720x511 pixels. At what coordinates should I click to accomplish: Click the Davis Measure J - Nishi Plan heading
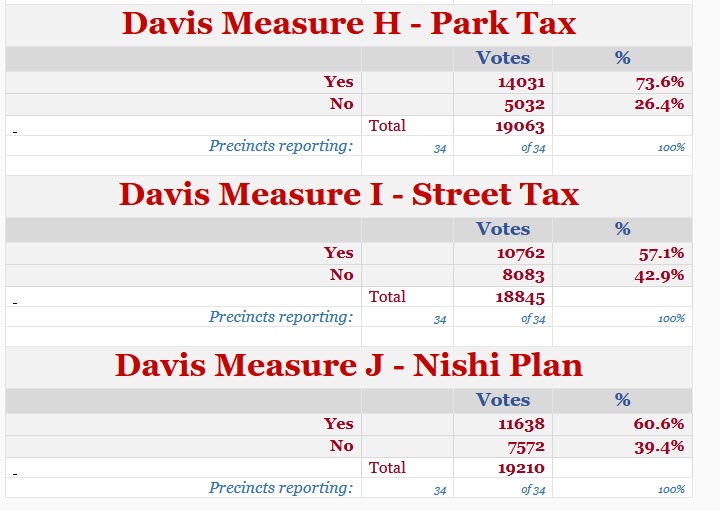click(x=348, y=365)
